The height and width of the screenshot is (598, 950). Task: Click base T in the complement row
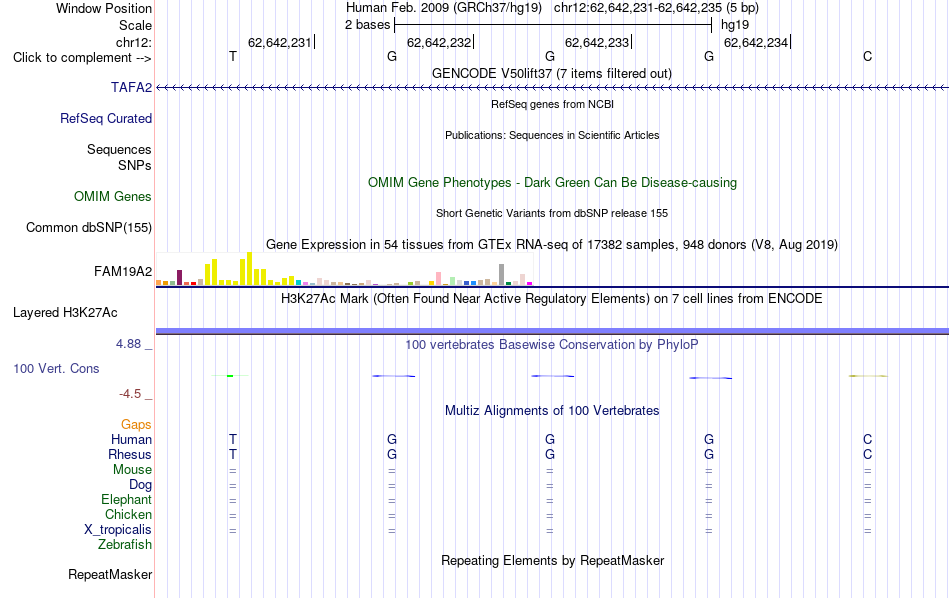233,56
